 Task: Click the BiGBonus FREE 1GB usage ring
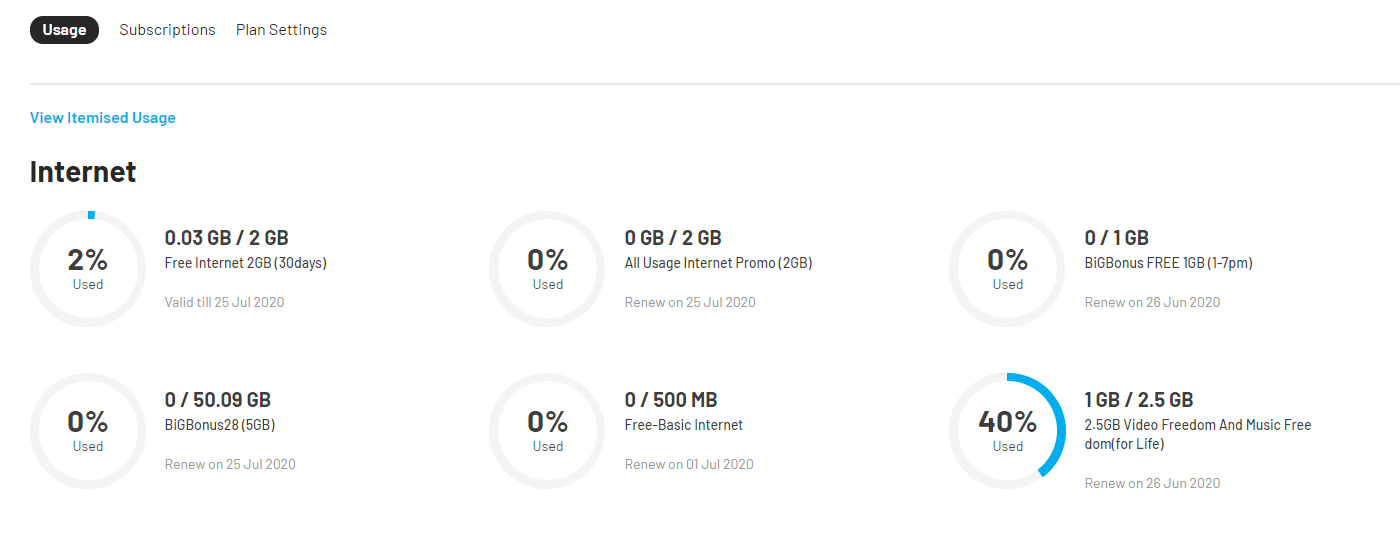tap(1007, 269)
